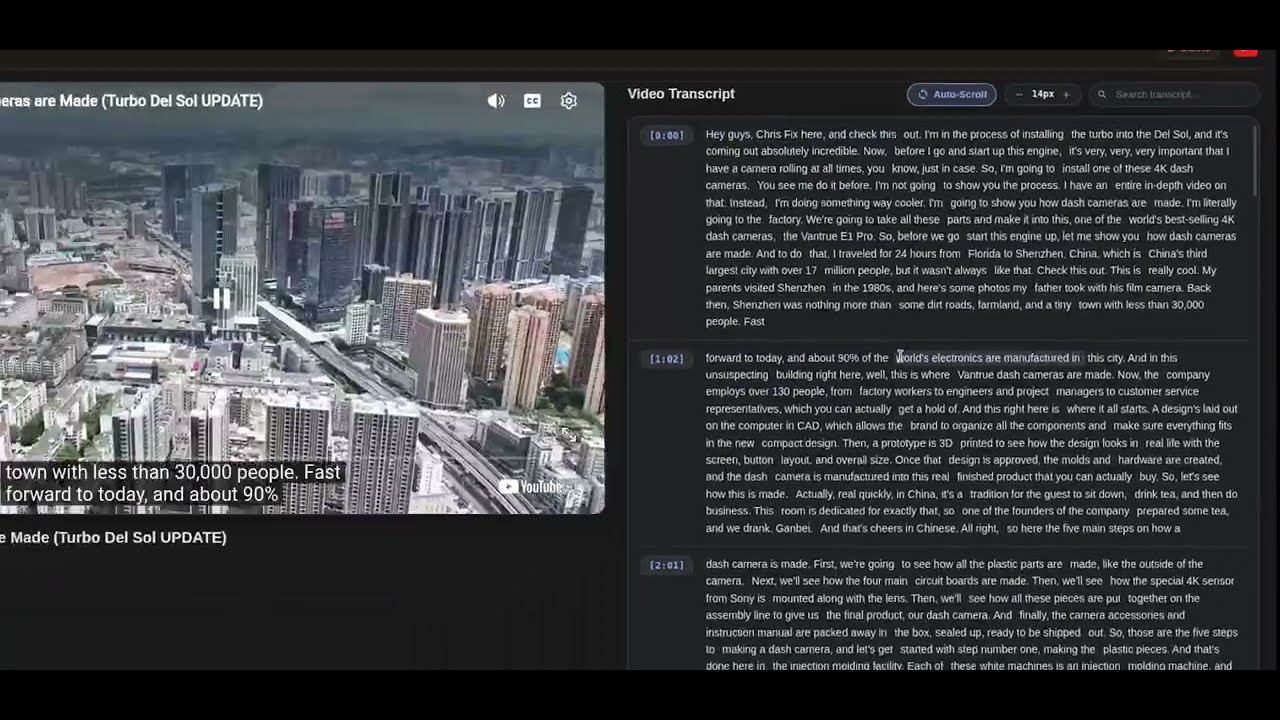This screenshot has width=1280, height=720.
Task: Increase transcript font size with the plus button
Action: pos(1066,94)
